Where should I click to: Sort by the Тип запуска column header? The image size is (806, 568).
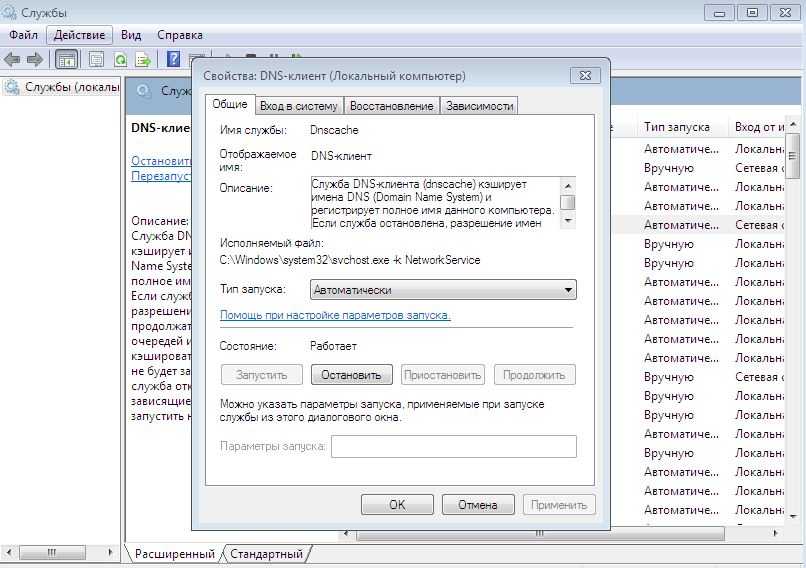point(677,127)
